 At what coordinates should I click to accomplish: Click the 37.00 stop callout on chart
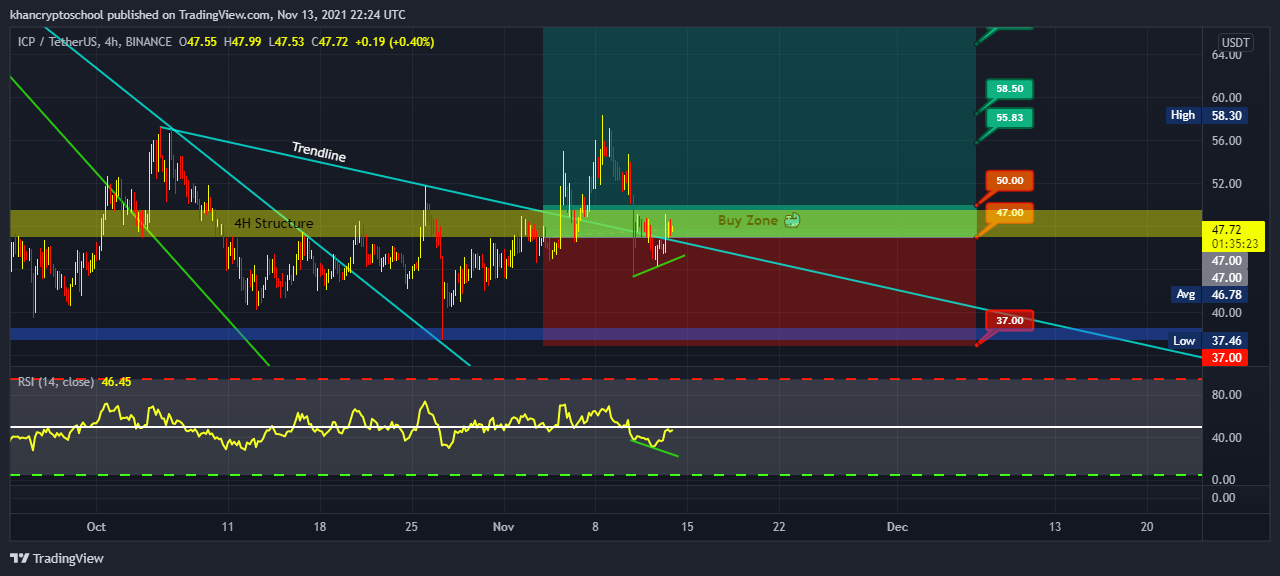[x=1010, y=321]
